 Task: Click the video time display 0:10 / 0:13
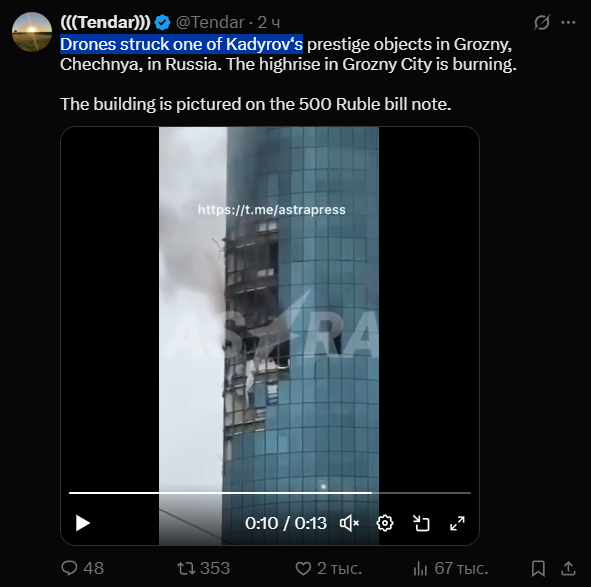(286, 523)
